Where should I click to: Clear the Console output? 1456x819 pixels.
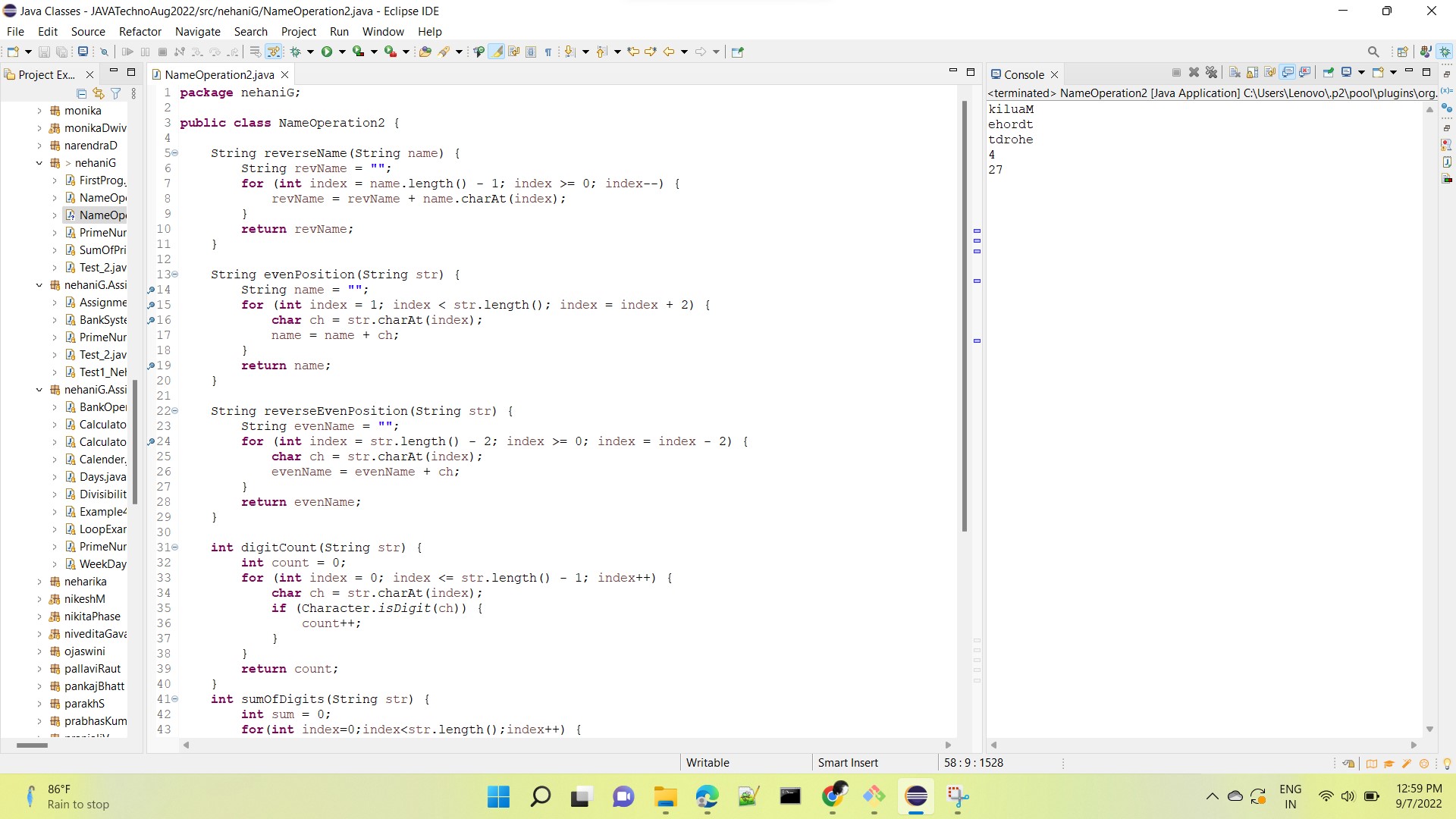coord(1234,72)
